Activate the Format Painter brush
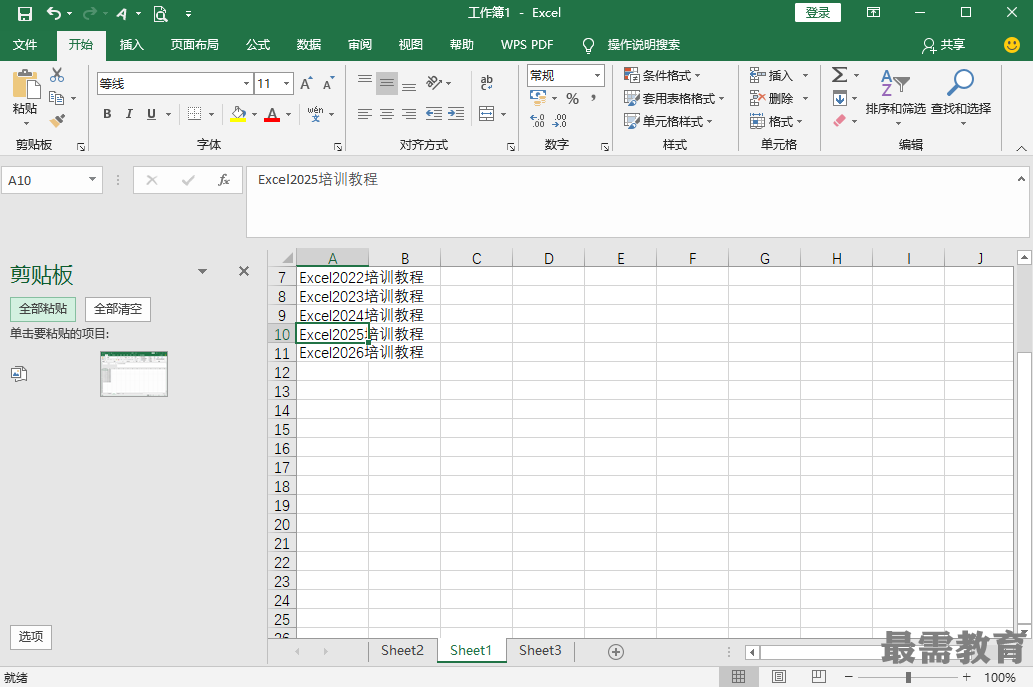The height and width of the screenshot is (687, 1033). pos(57,121)
